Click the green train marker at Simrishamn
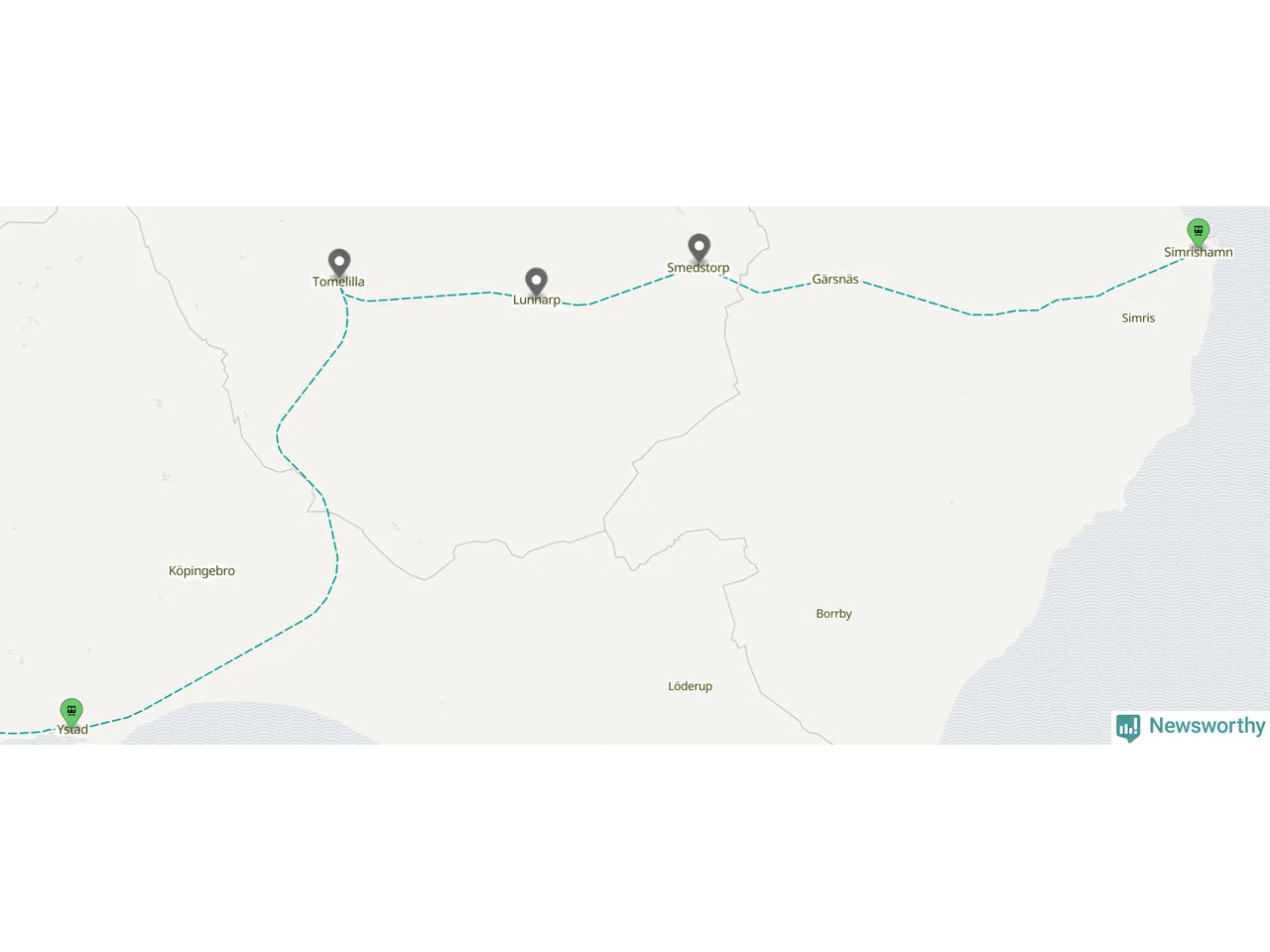This screenshot has width=1270, height=952. (1199, 233)
